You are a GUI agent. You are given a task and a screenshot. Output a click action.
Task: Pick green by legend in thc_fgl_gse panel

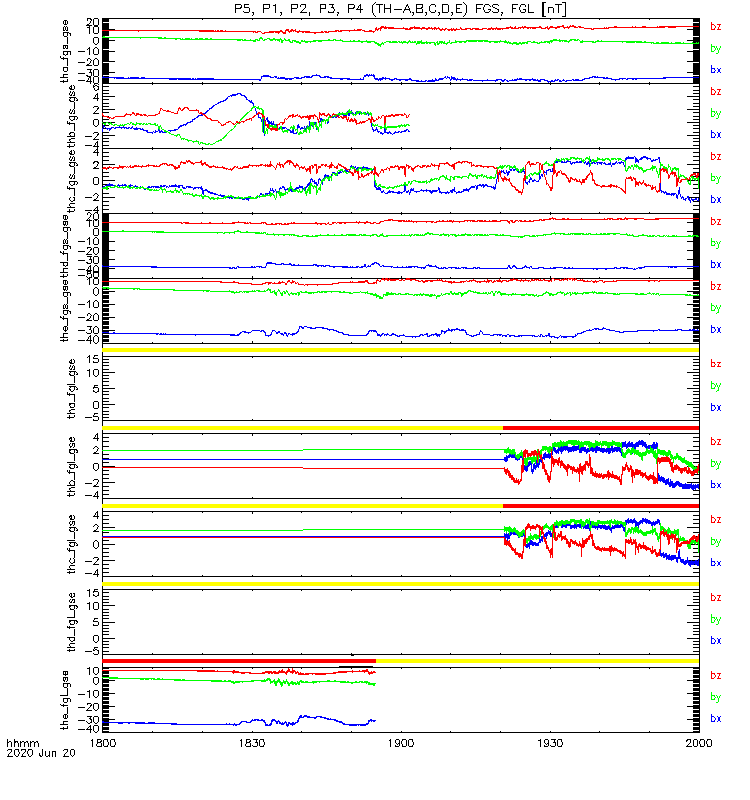(x=716, y=541)
